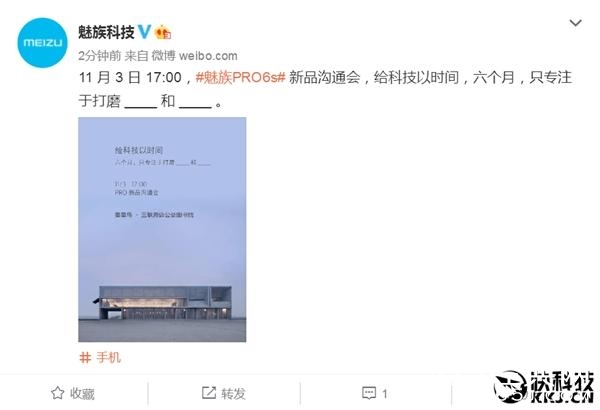Click the 收藏 star icon
The image size is (600, 410).
click(x=57, y=393)
